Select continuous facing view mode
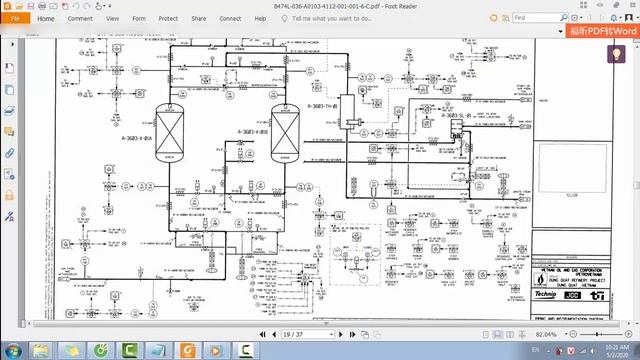Image resolution: width=640 pixels, height=360 pixels. [x=522, y=335]
